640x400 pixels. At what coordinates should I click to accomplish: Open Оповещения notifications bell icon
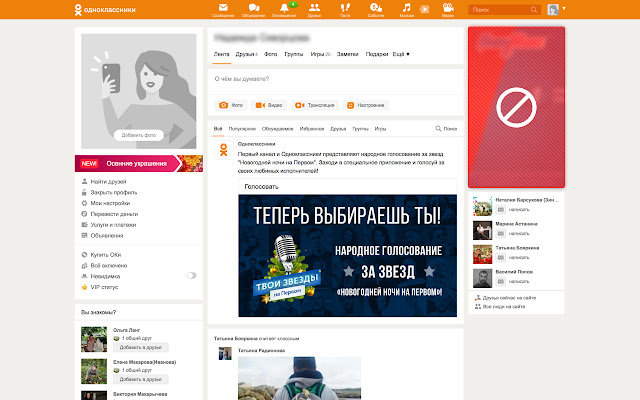coord(283,9)
